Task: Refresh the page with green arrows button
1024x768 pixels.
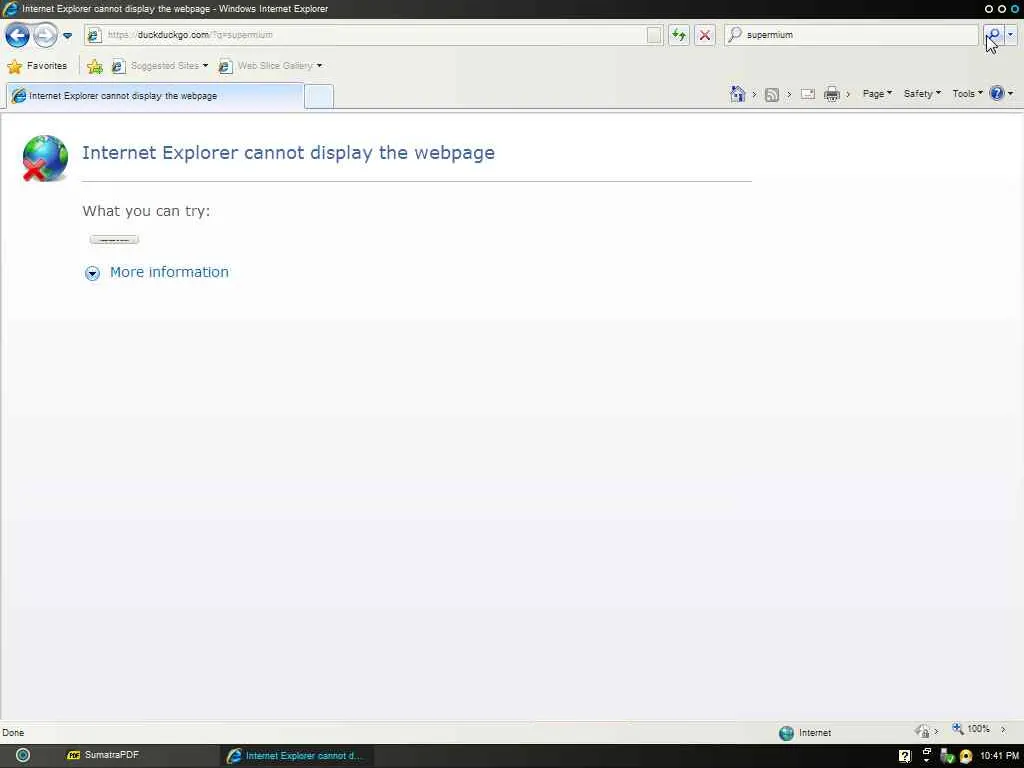Action: point(679,35)
